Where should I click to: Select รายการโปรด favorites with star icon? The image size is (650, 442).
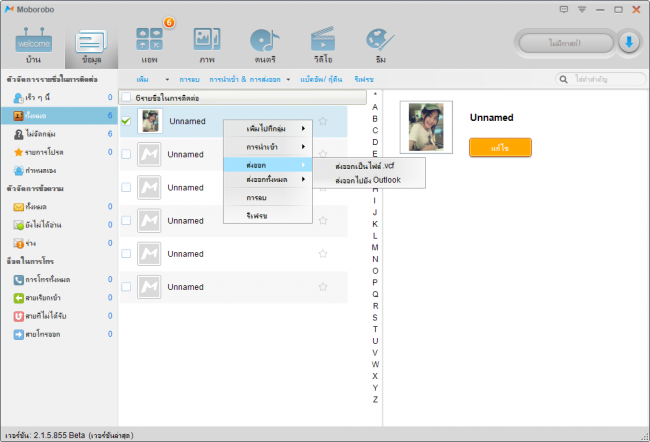[59, 152]
